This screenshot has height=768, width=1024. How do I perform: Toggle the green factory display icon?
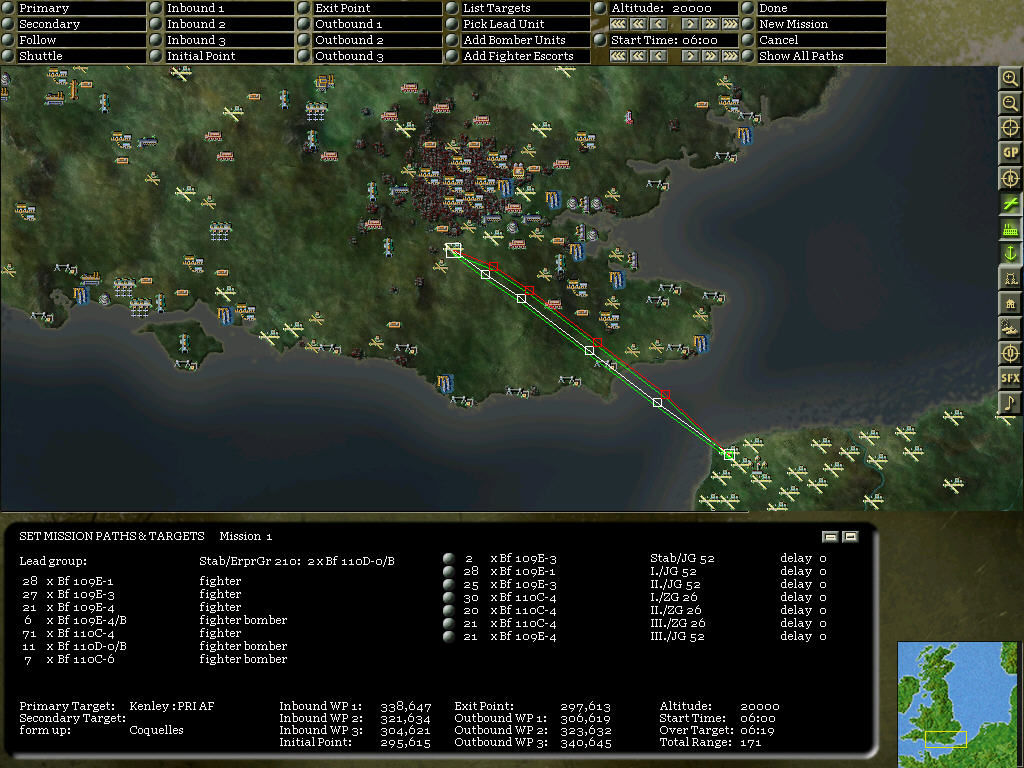(x=1010, y=229)
